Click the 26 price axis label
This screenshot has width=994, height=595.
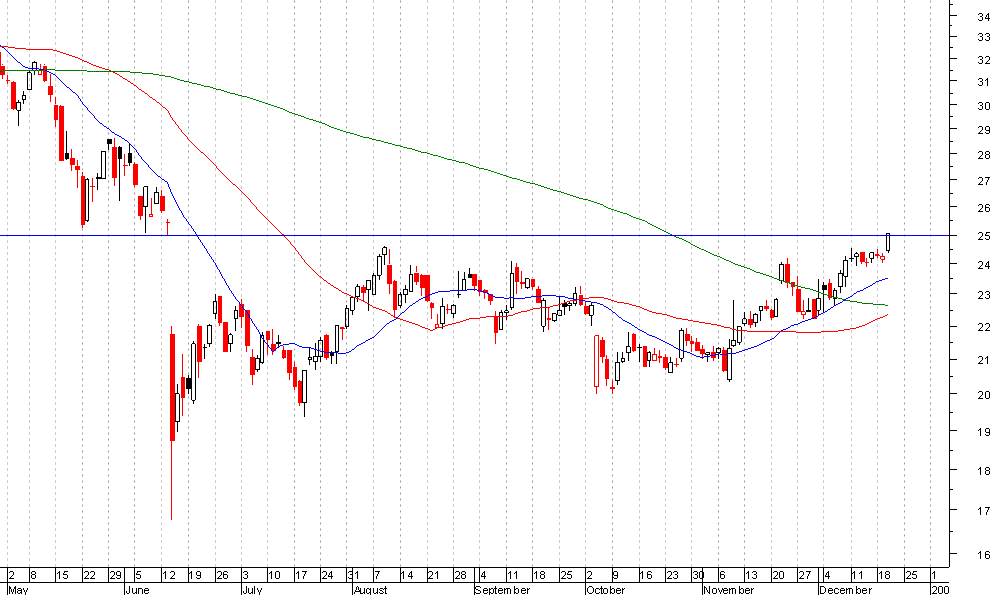point(983,208)
